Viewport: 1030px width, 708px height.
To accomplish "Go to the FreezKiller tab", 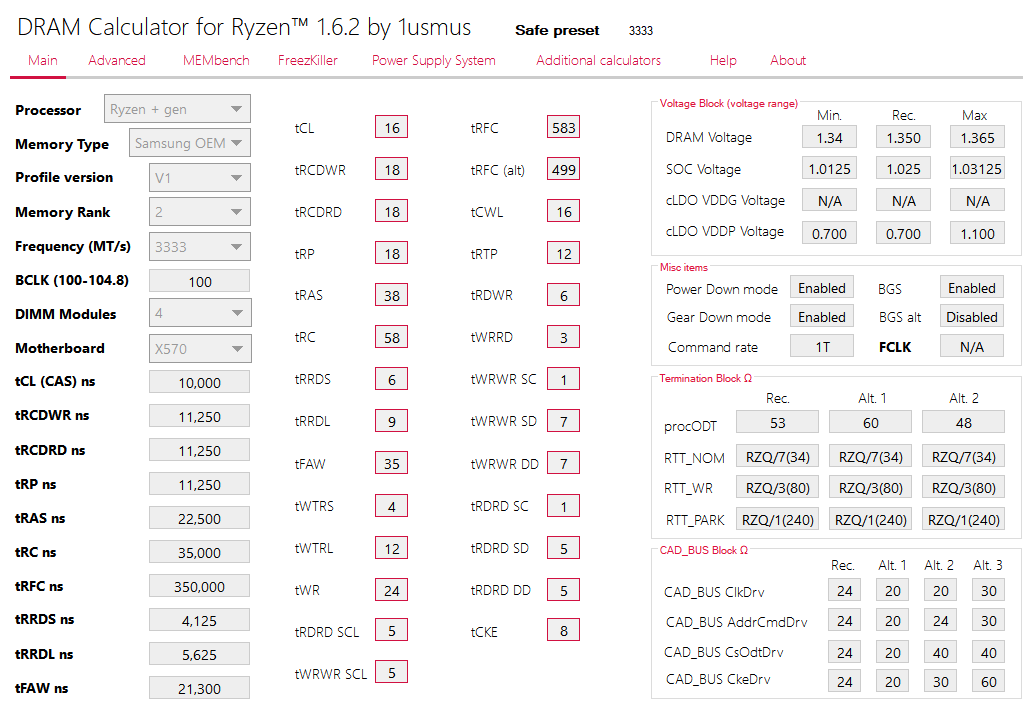I will 307,60.
